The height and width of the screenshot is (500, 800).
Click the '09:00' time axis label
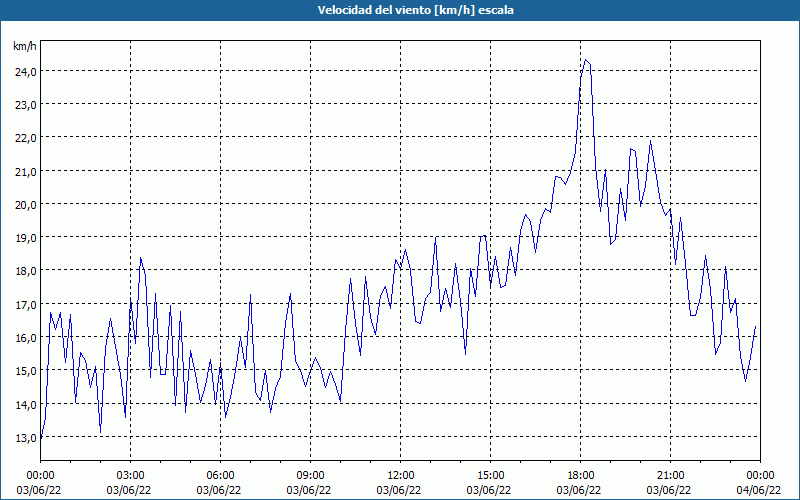[x=310, y=476]
